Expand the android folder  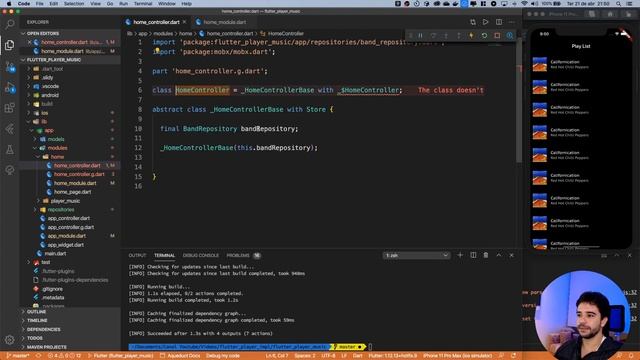pos(50,95)
